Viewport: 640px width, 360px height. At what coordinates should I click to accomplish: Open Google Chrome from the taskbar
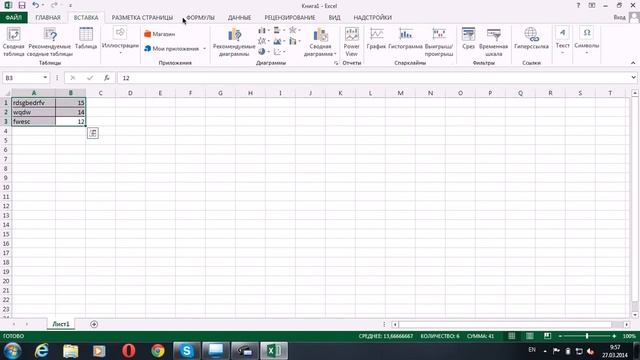click(158, 351)
